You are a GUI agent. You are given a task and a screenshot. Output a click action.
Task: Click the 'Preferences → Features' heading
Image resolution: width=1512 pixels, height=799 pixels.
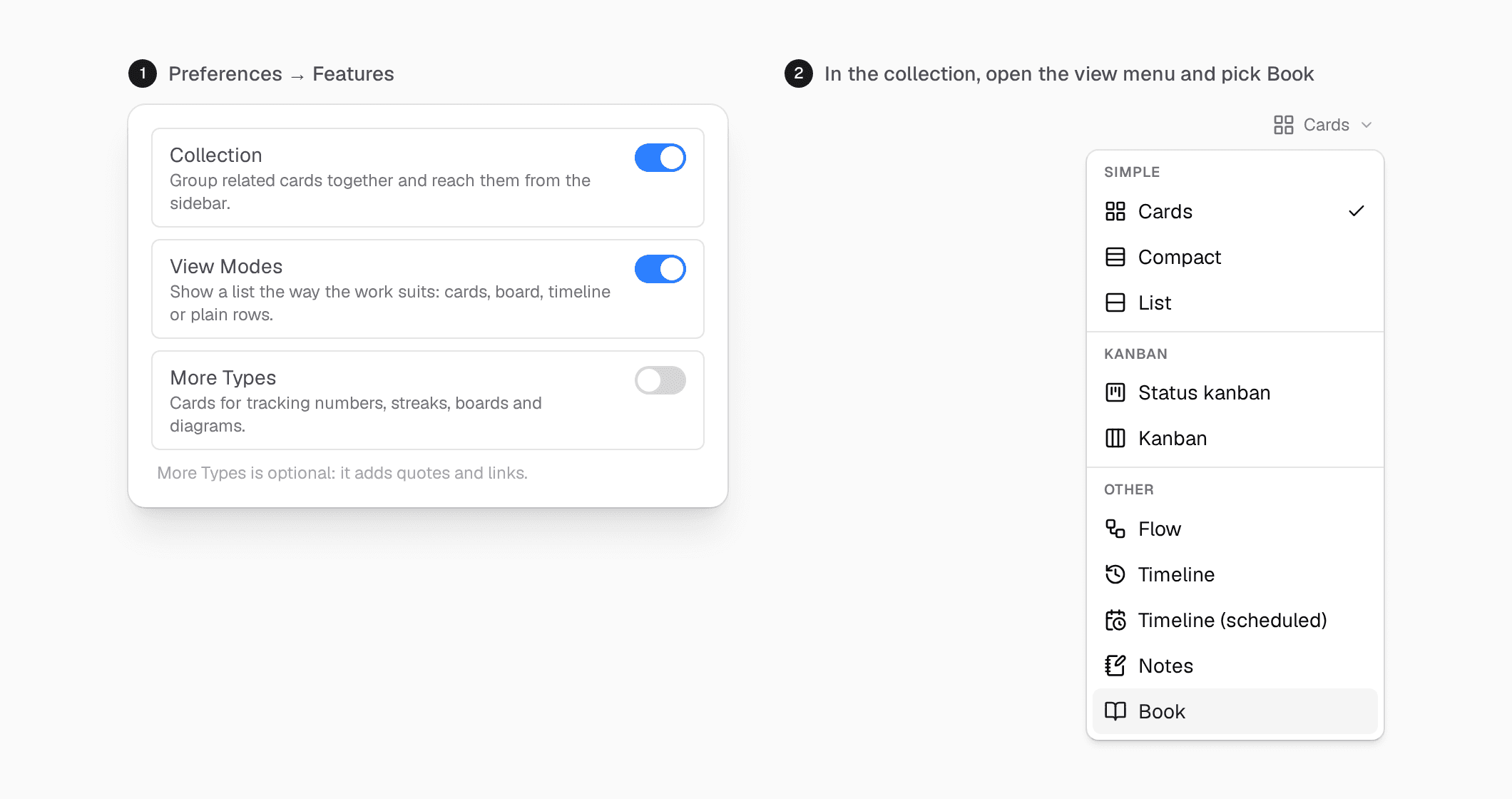[281, 73]
